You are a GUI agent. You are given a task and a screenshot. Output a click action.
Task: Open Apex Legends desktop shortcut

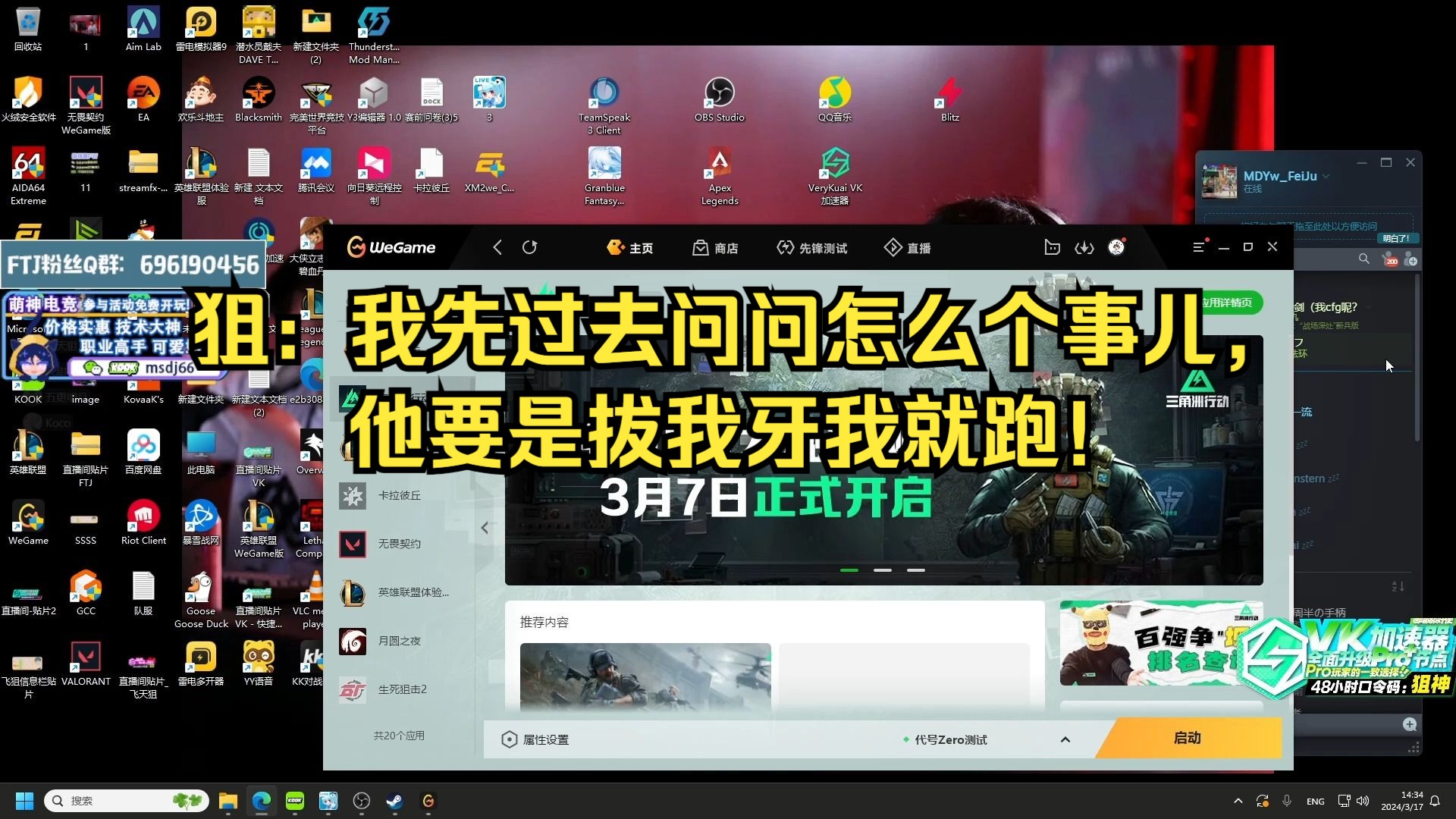720,177
